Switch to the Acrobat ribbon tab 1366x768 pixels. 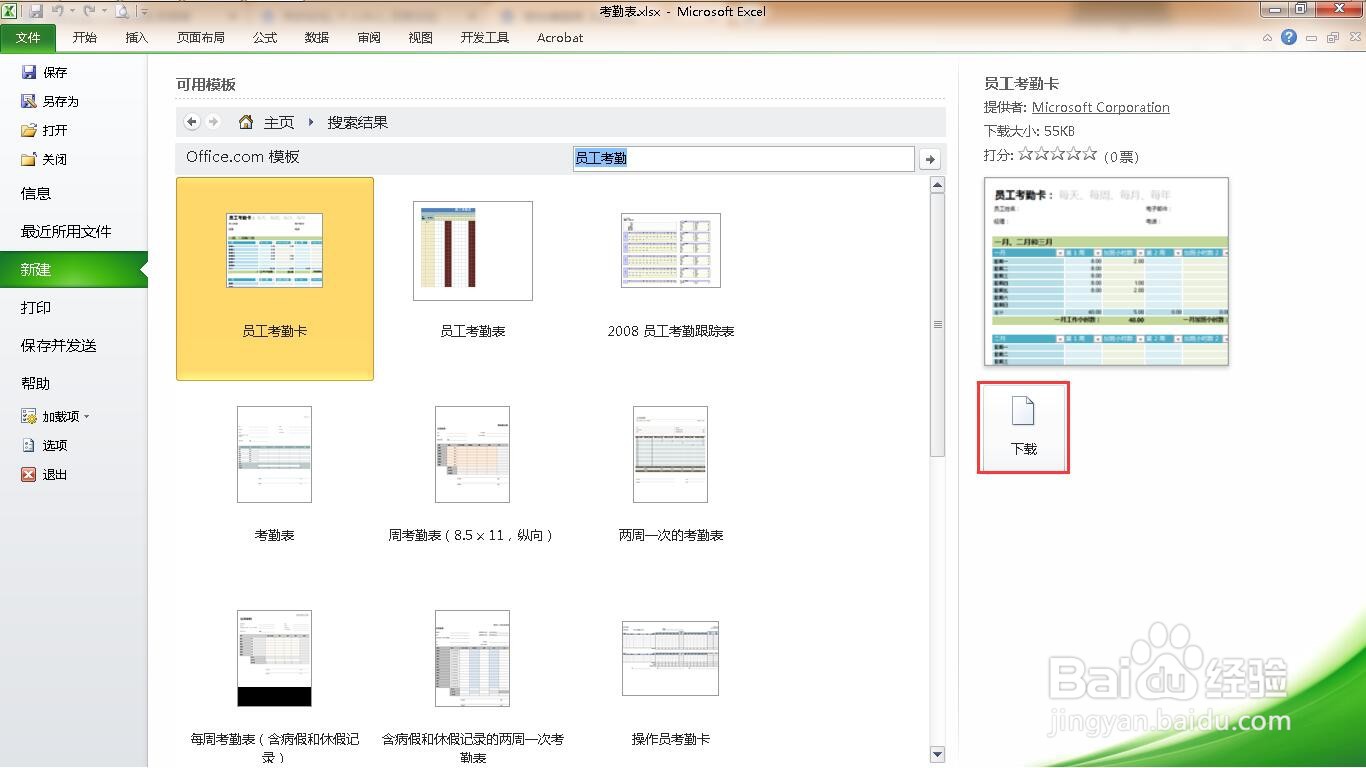(x=560, y=37)
